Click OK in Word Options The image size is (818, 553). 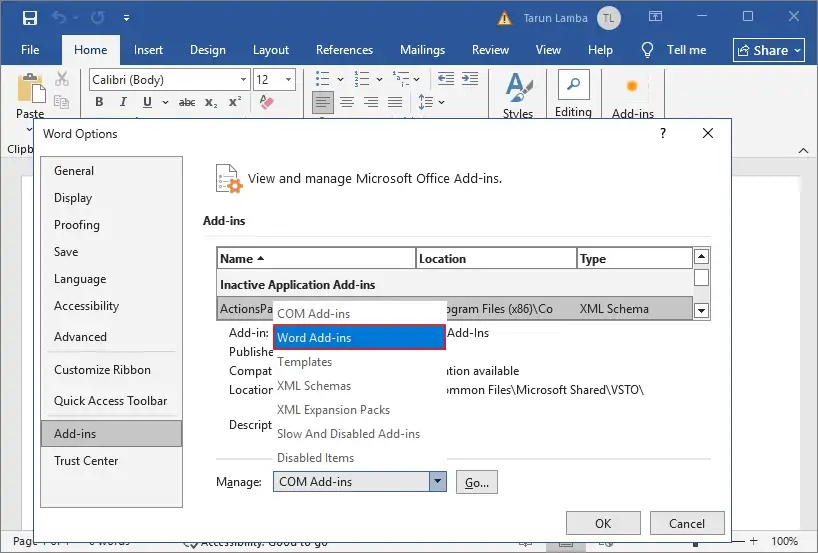[603, 523]
